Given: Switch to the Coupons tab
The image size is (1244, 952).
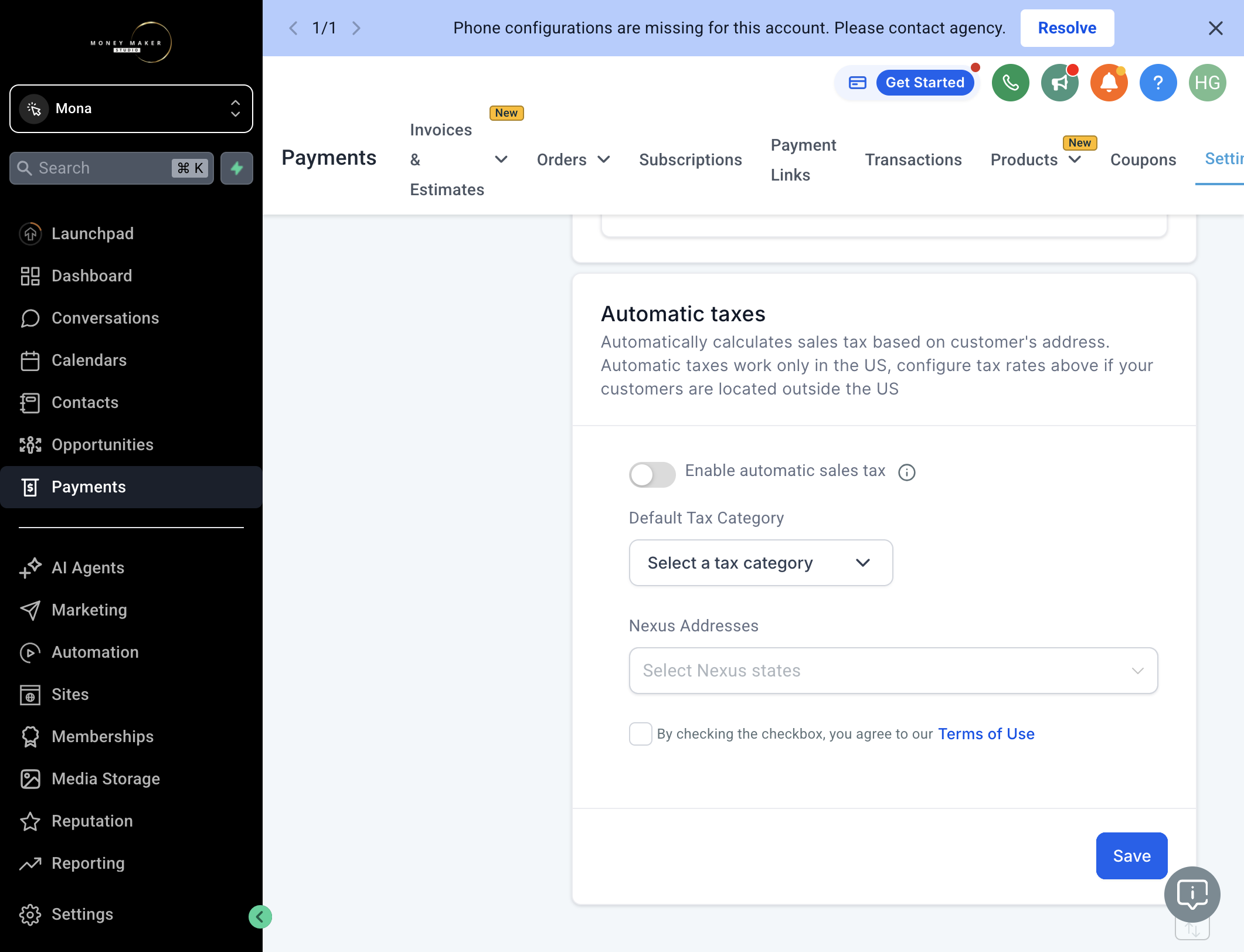Looking at the screenshot, I should tap(1143, 159).
